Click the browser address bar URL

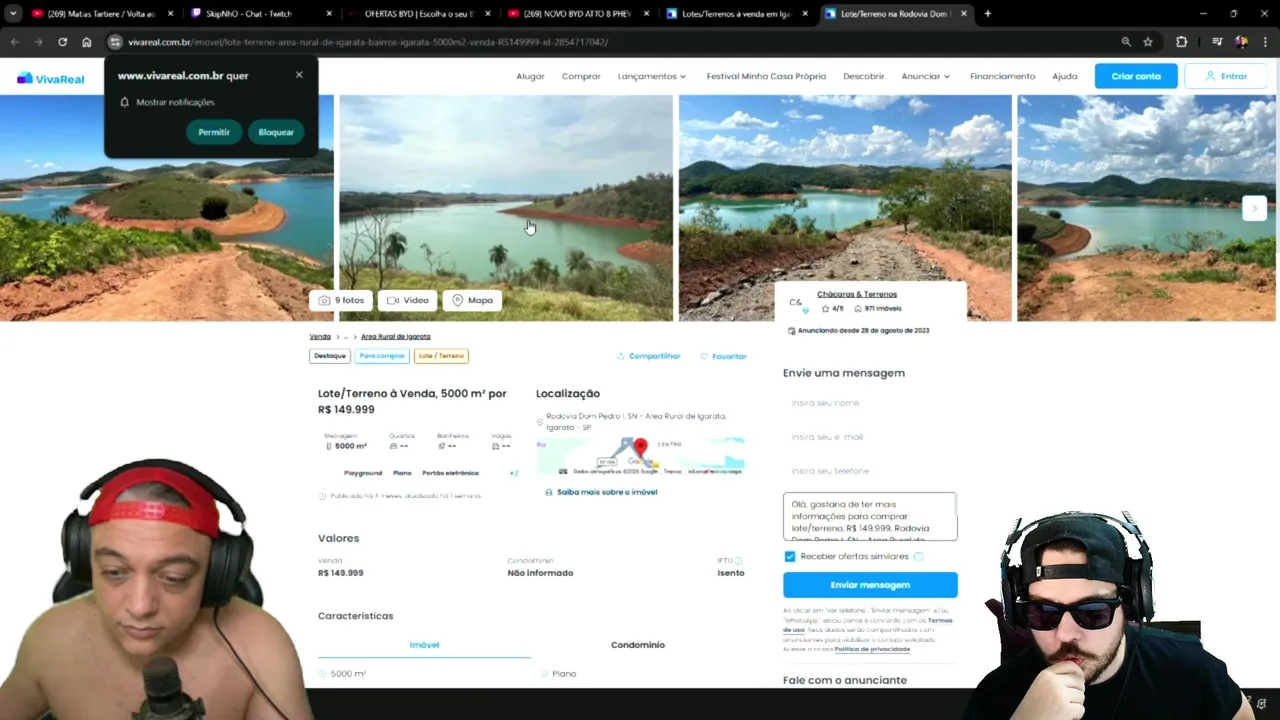368,42
